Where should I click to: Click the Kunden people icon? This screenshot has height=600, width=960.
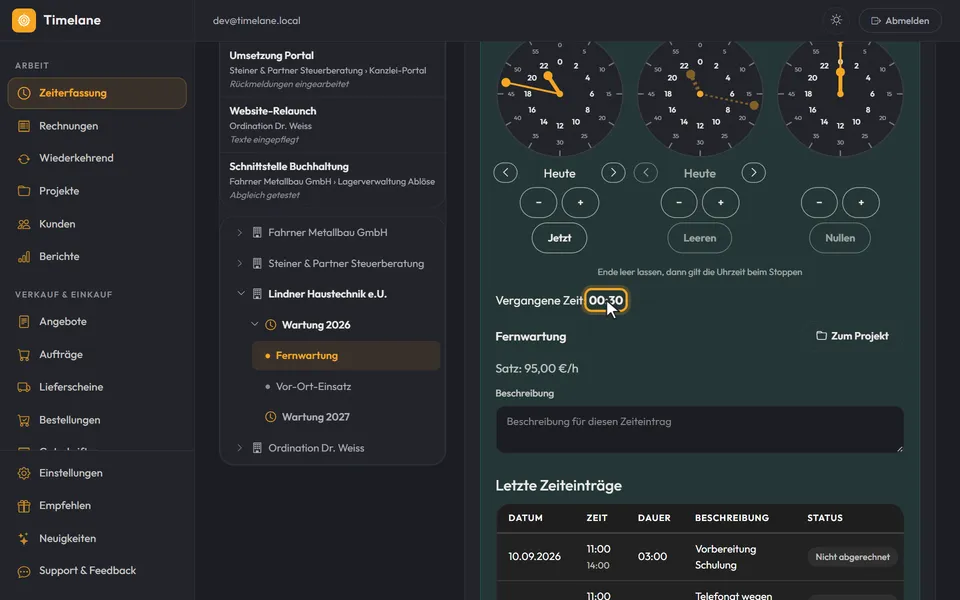point(24,224)
